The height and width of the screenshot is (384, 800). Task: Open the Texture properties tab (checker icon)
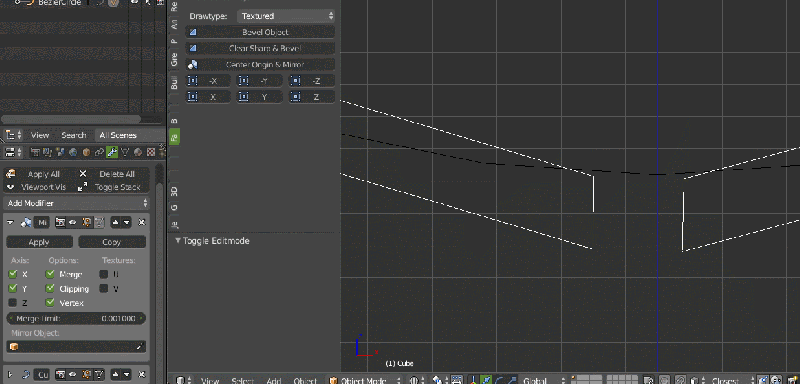(x=151, y=152)
